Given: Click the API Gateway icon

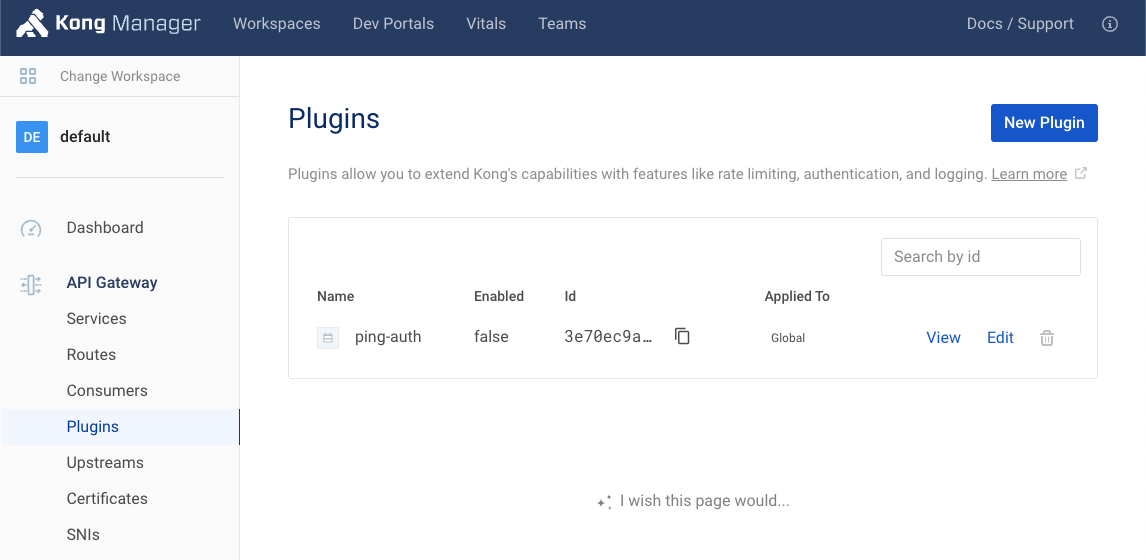Looking at the screenshot, I should click(x=31, y=284).
